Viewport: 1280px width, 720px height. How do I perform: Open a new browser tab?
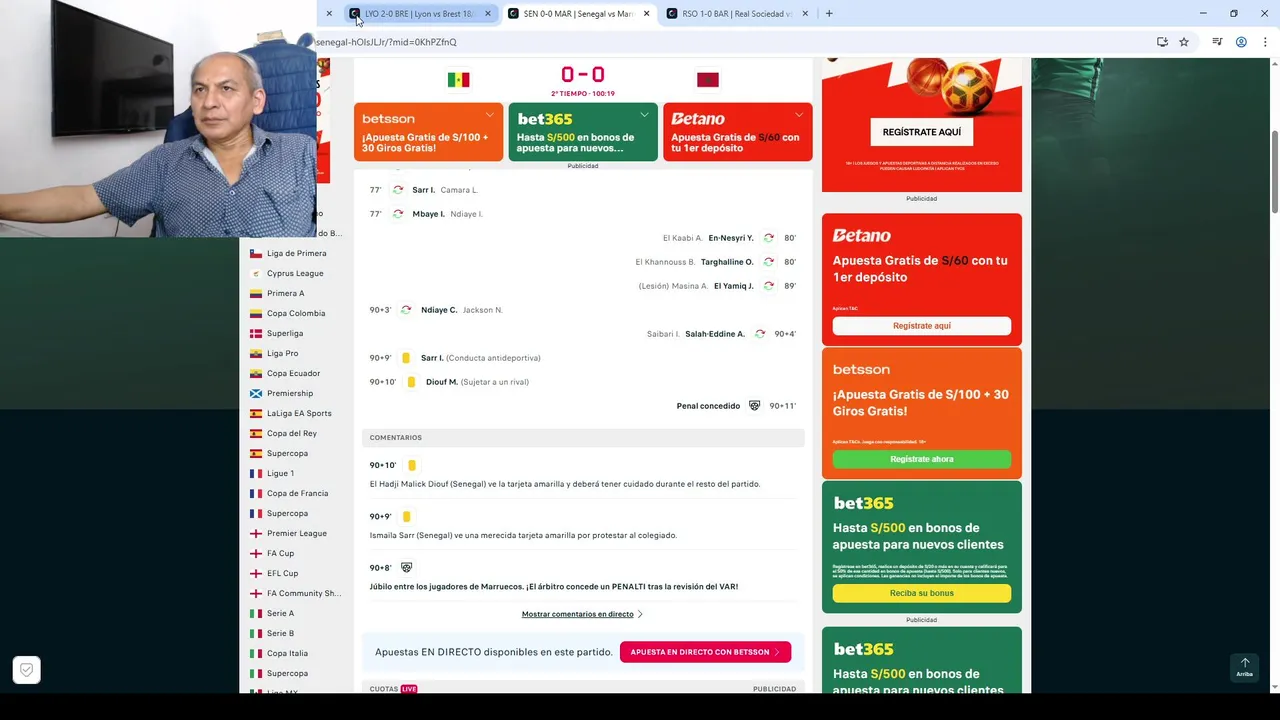coord(829,14)
